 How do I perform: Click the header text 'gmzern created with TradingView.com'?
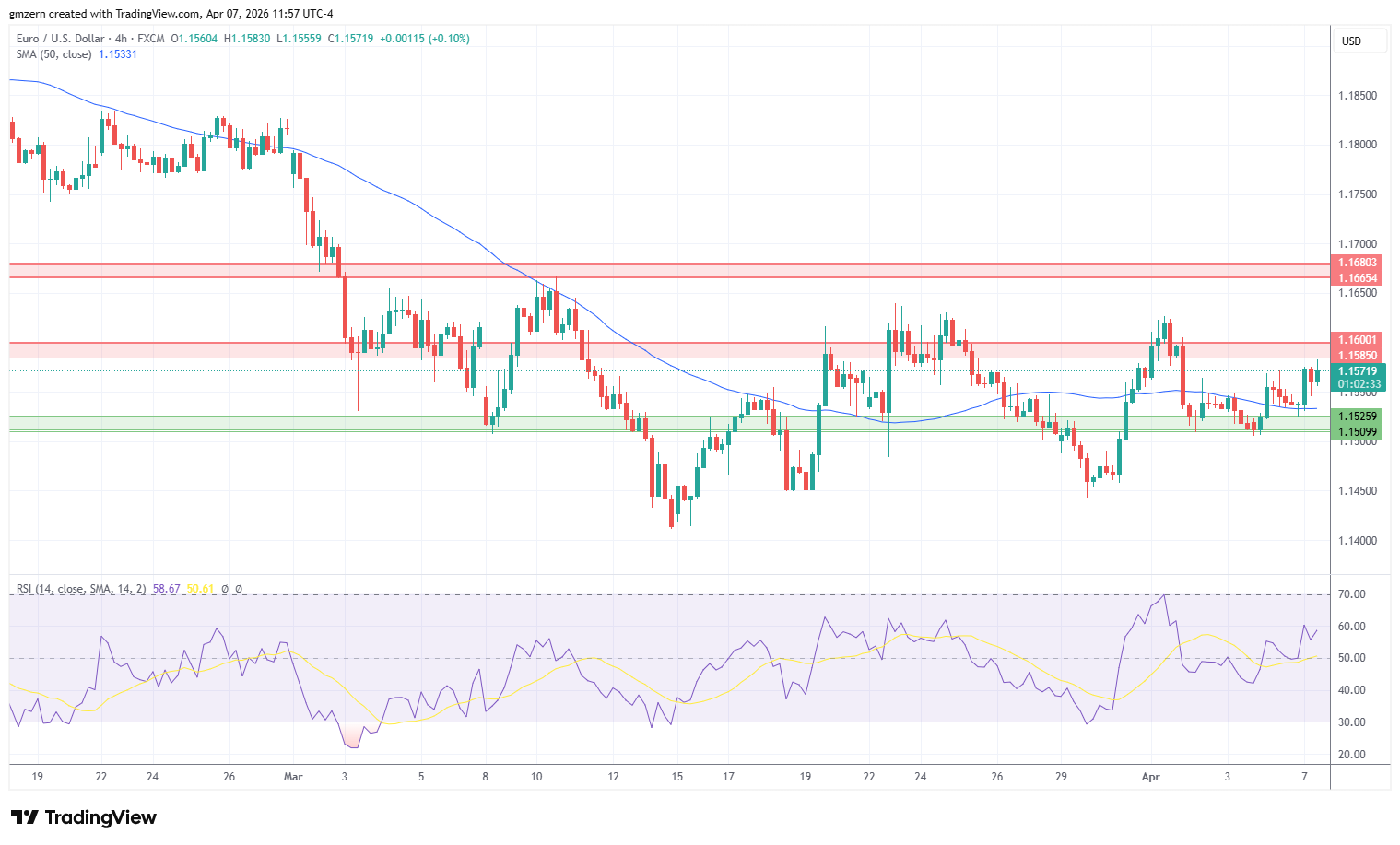pyautogui.click(x=105, y=14)
